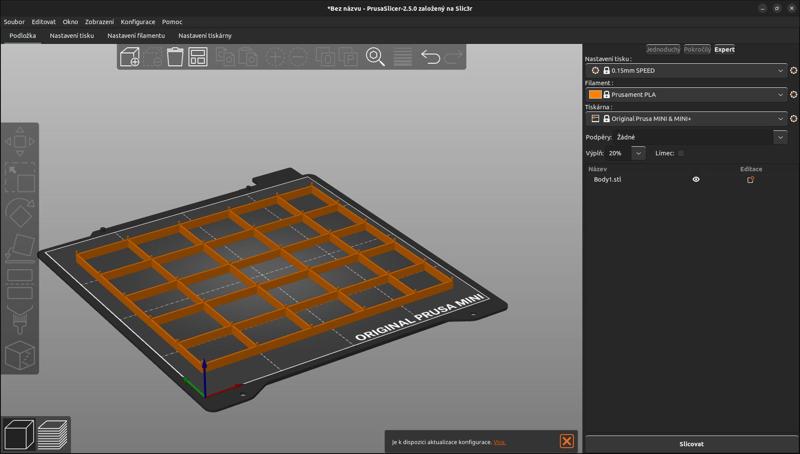Switch to sliced layers preview view
Viewport: 800px width, 454px height.
pos(52,435)
